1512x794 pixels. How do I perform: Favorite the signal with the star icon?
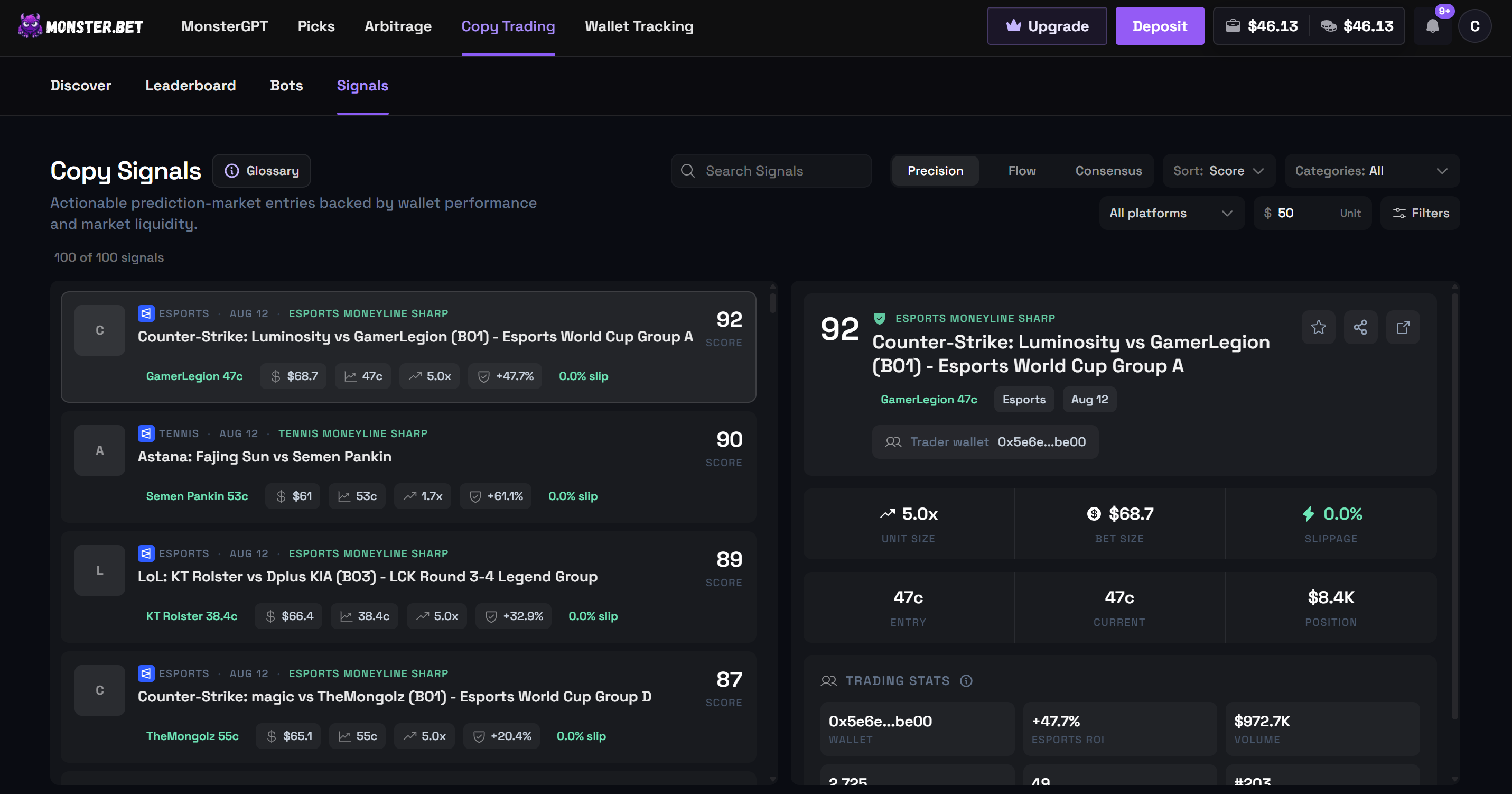click(1318, 327)
